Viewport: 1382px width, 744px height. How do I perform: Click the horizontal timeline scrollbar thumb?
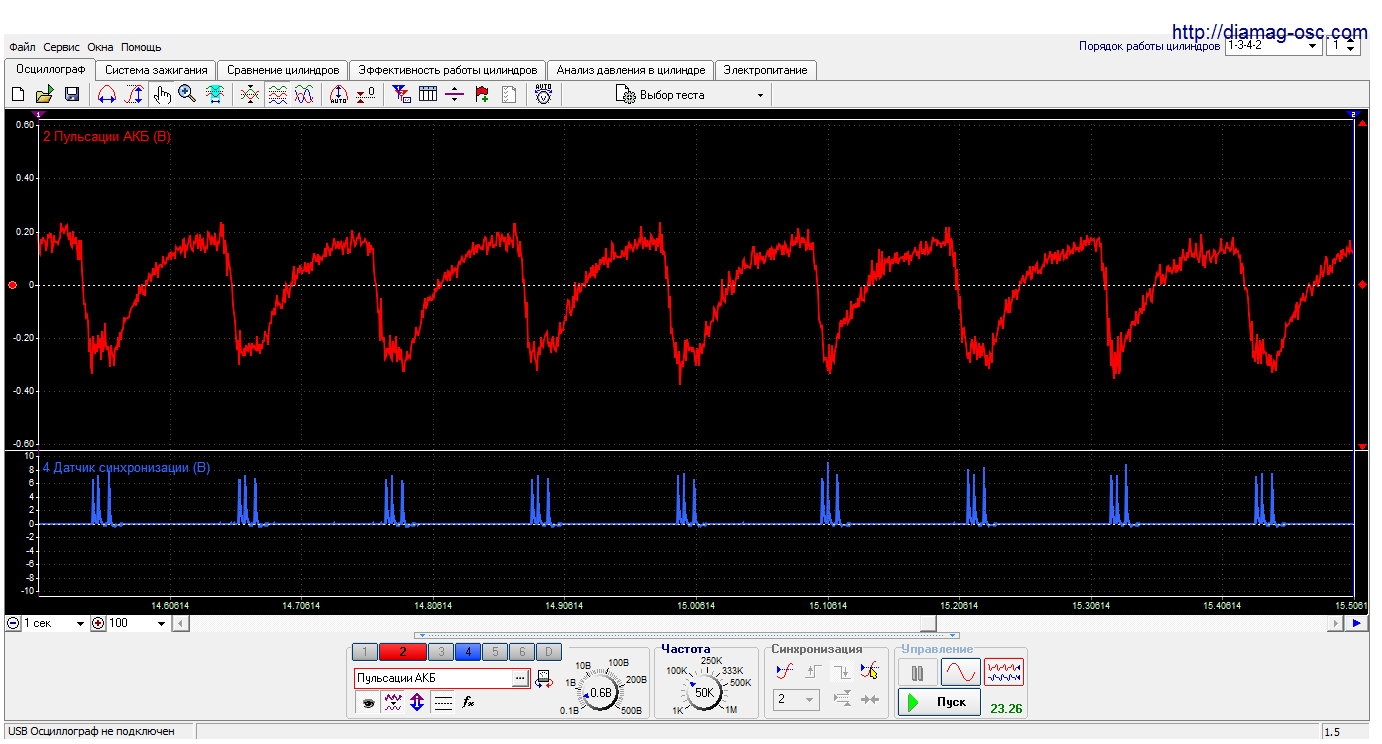[929, 623]
